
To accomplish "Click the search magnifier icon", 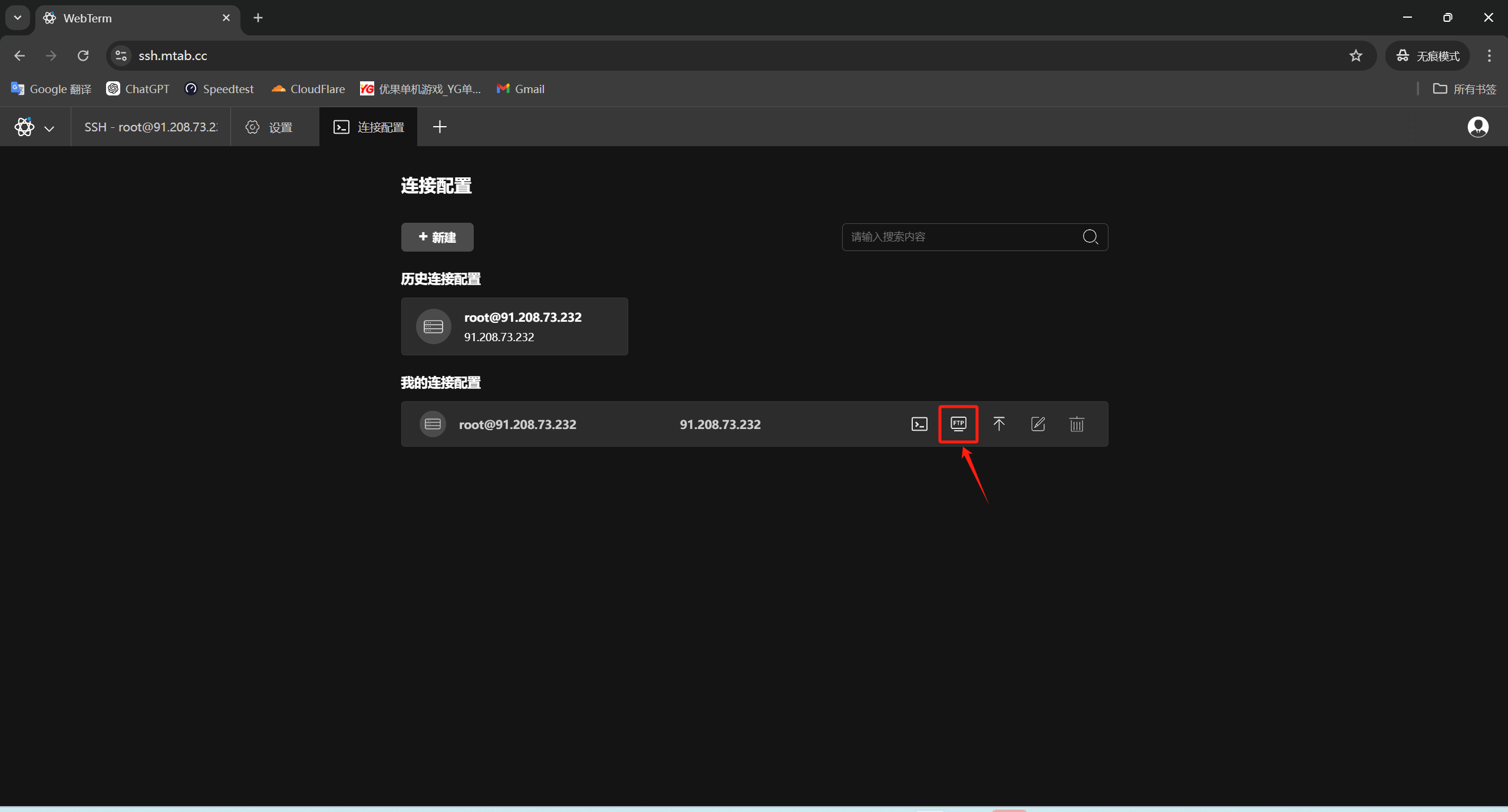I will pyautogui.click(x=1090, y=237).
